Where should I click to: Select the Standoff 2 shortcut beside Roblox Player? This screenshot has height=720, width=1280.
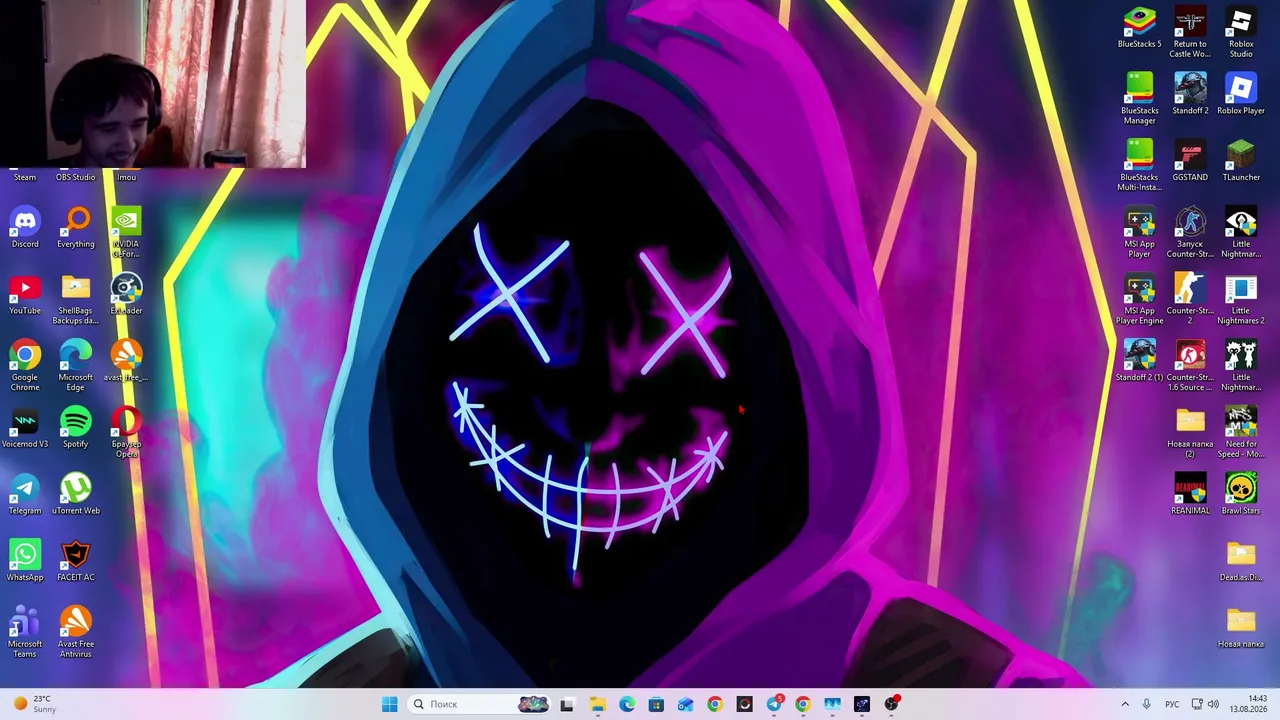coord(1190,95)
